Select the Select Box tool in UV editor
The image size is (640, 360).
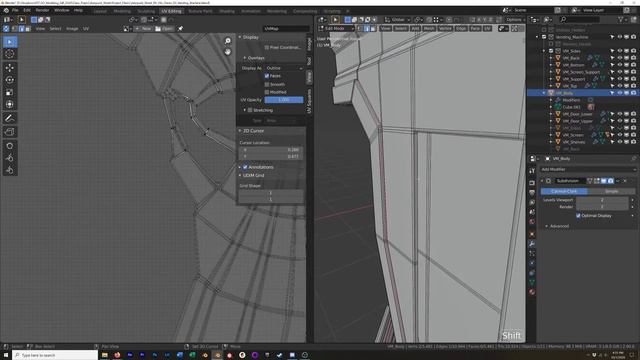[10, 42]
